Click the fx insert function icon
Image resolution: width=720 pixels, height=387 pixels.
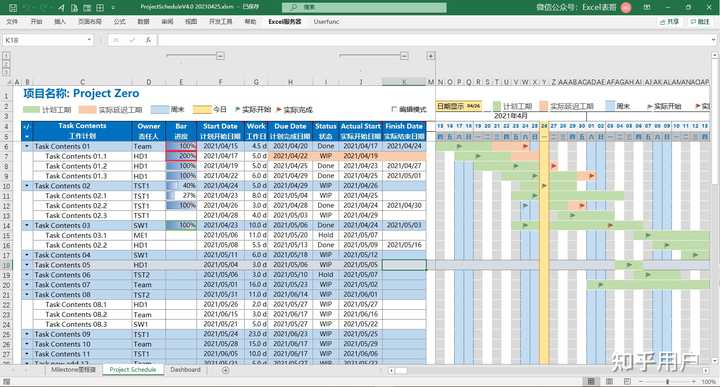click(x=148, y=40)
